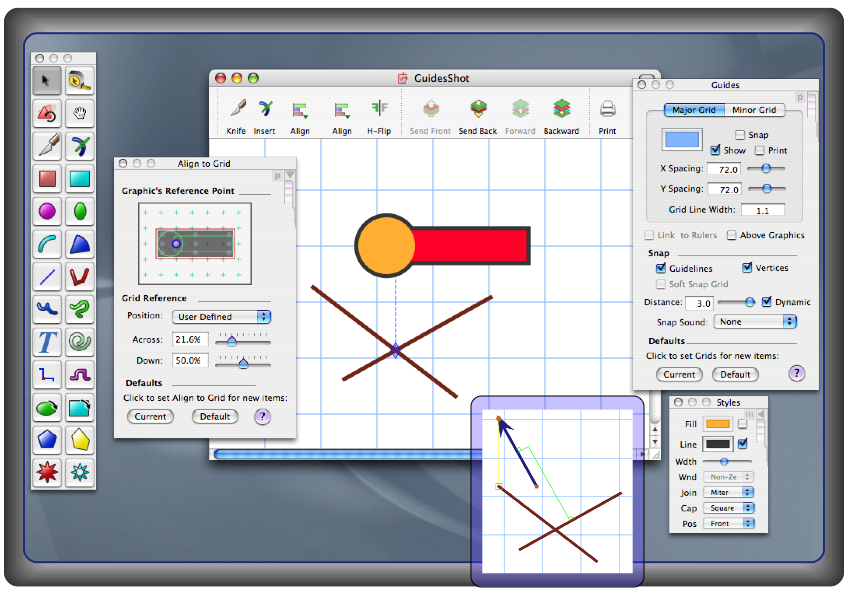This screenshot has width=849, height=599.
Task: Click Backward toolbar icon
Action: coord(561,116)
